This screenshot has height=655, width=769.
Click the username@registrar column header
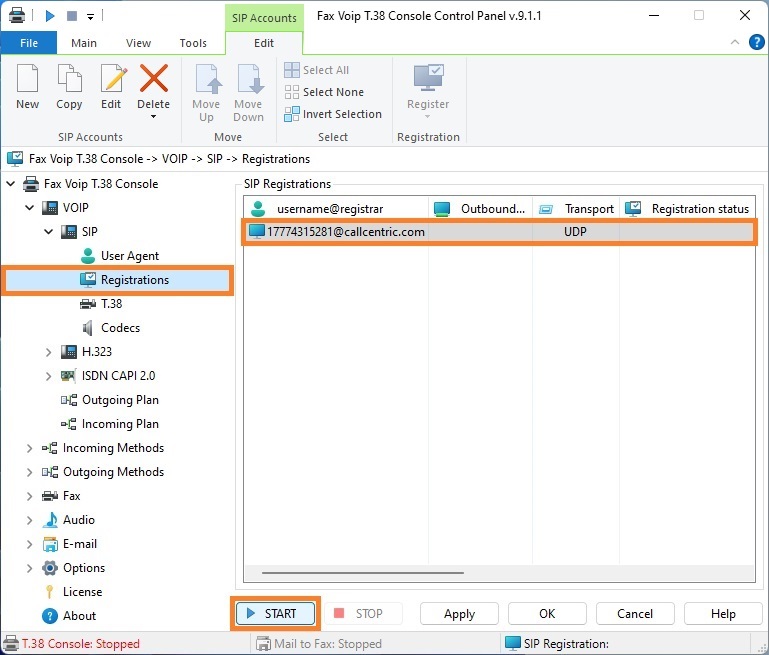[336, 209]
